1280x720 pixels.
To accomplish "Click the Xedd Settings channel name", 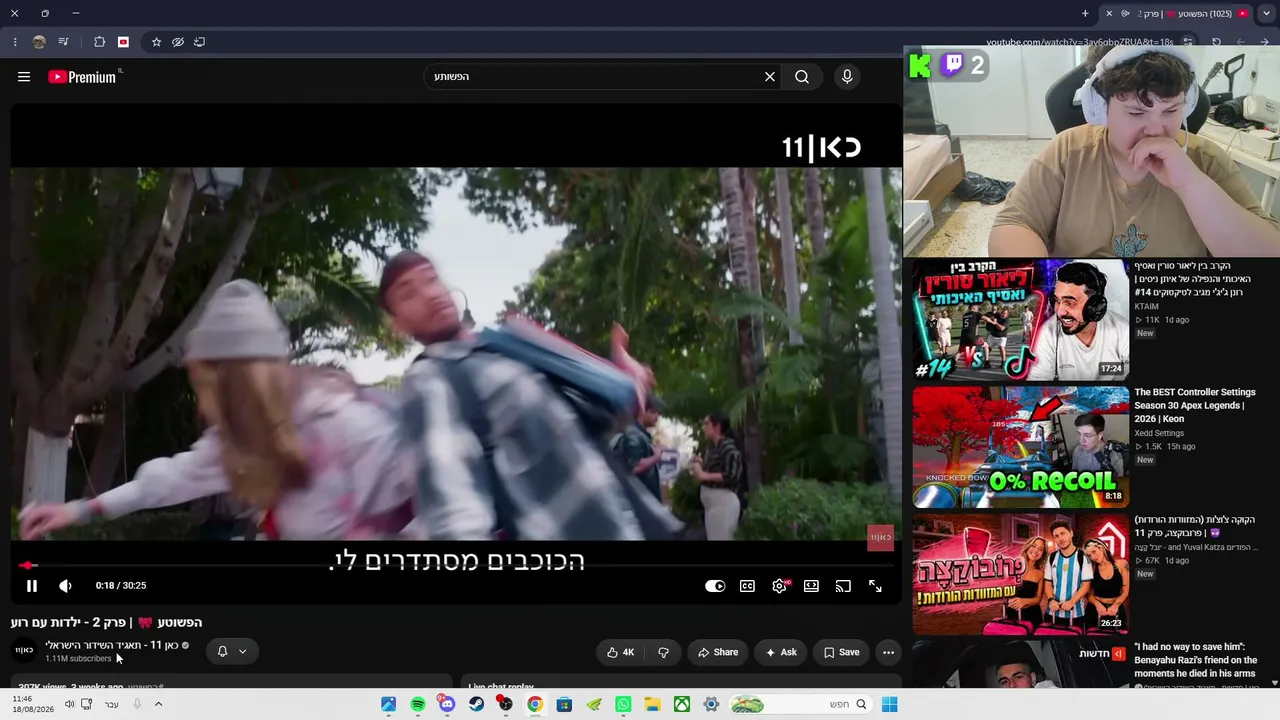I will pyautogui.click(x=1159, y=433).
